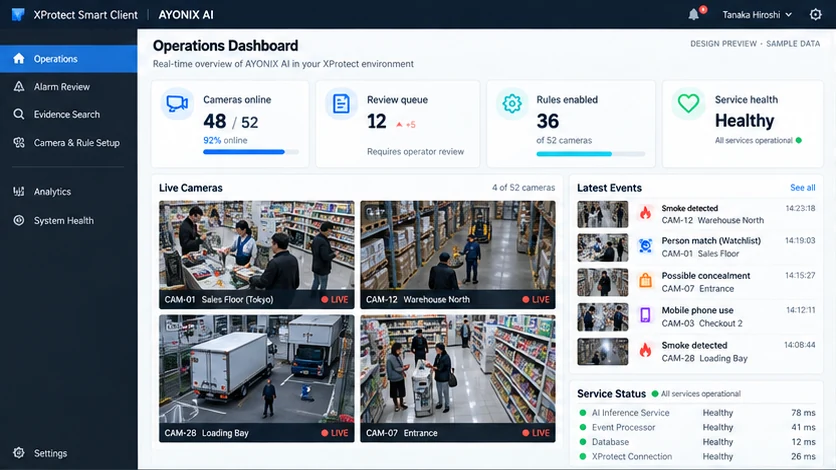Screen dimensions: 836x470
Task: Open CAM-28 Loading Bay live feed
Action: 256,378
